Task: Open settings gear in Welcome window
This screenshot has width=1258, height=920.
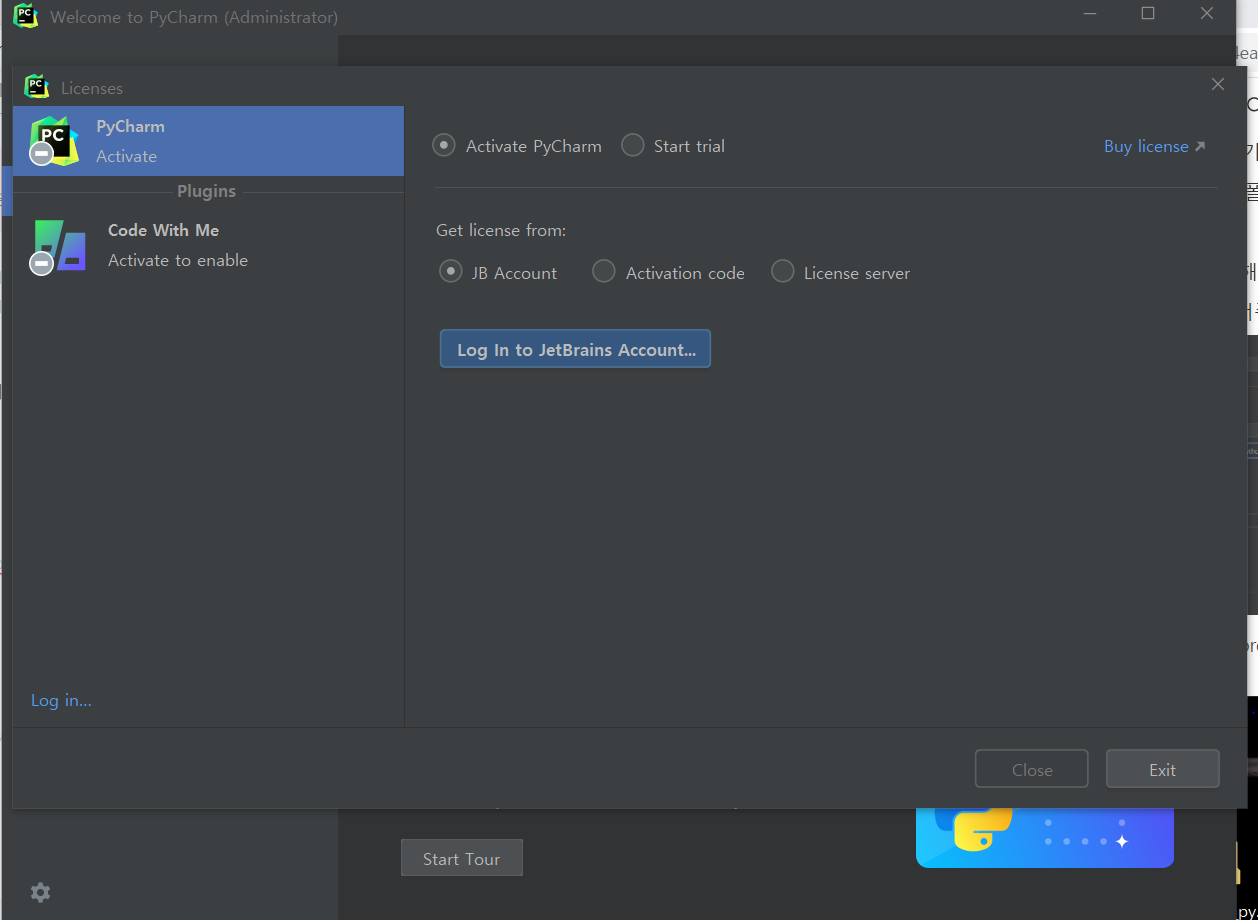Action: click(x=40, y=892)
